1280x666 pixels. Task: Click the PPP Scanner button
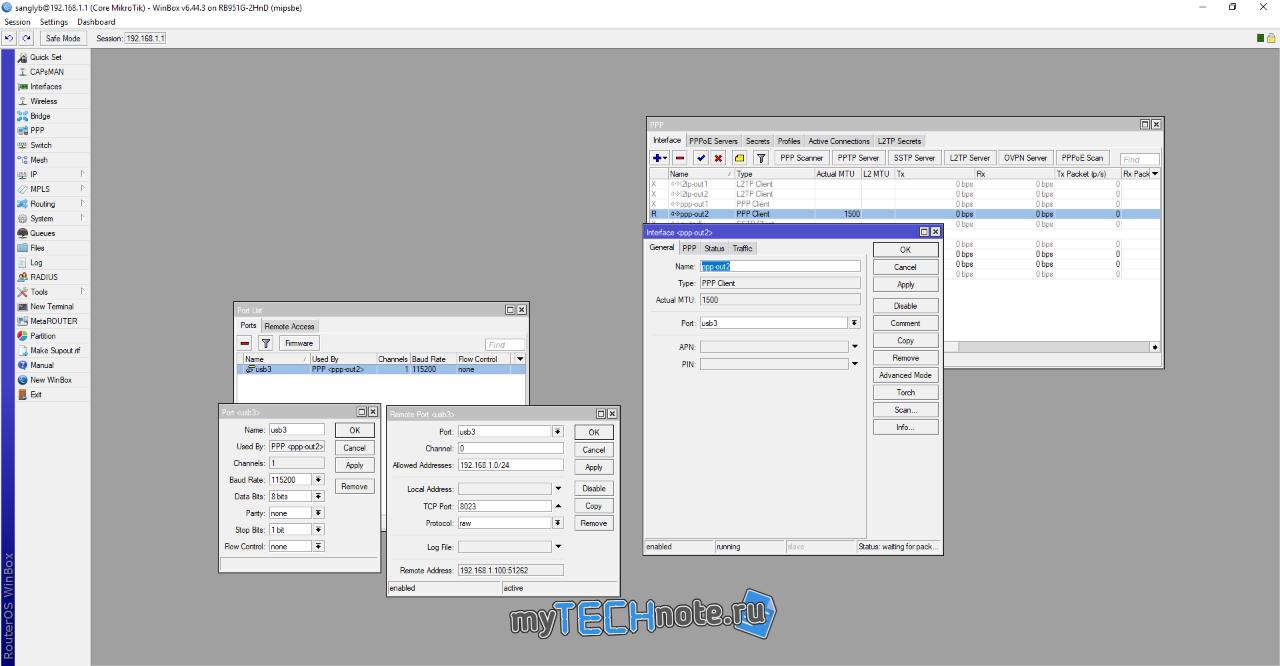click(x=802, y=158)
